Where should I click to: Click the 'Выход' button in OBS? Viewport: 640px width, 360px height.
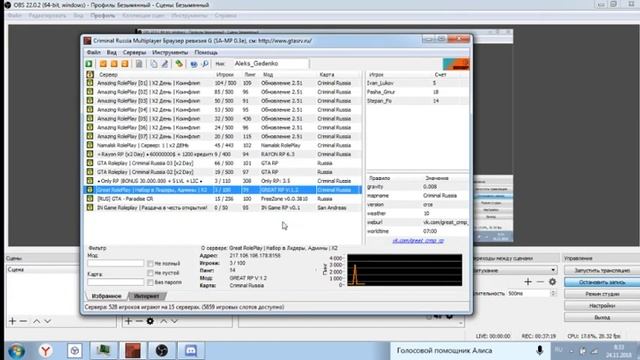(x=602, y=317)
